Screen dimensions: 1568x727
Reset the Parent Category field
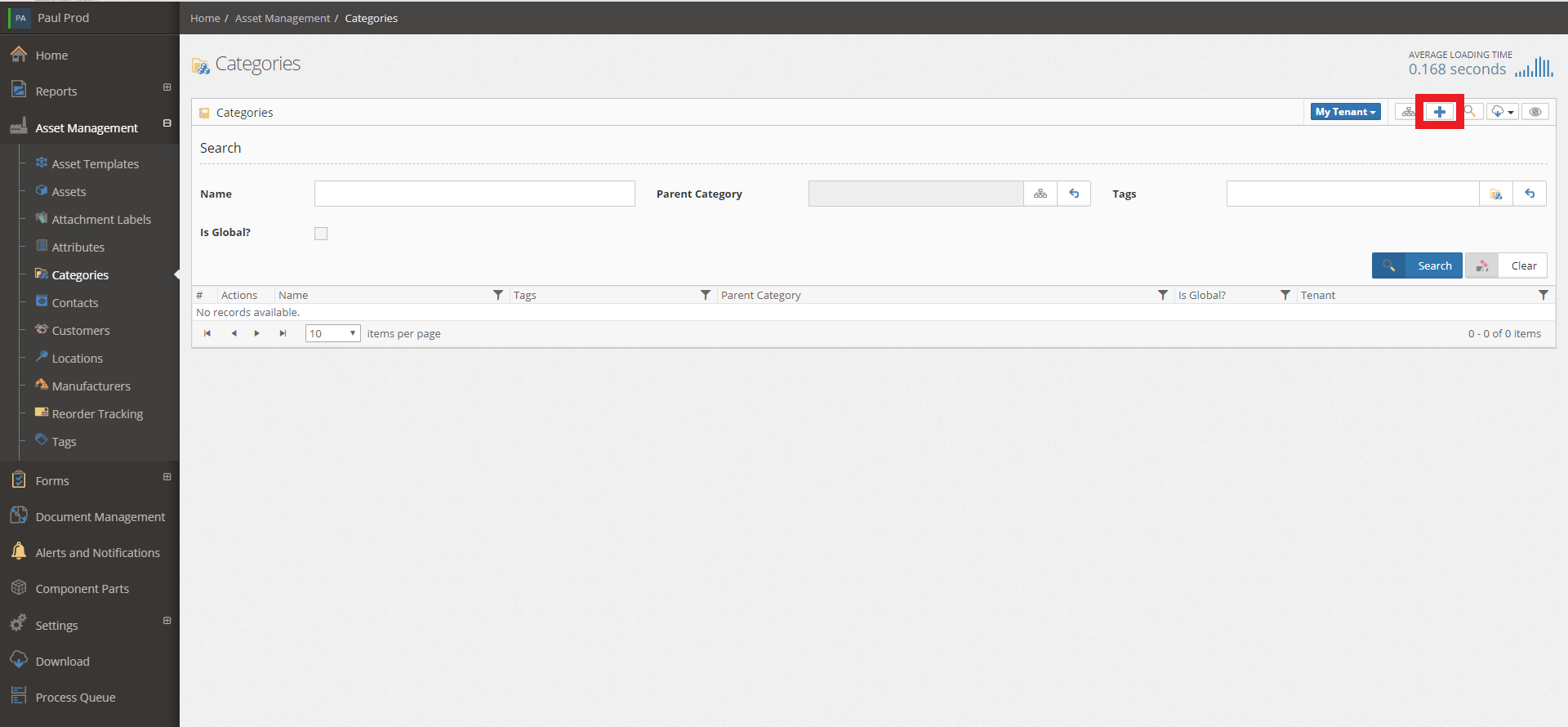(x=1074, y=194)
